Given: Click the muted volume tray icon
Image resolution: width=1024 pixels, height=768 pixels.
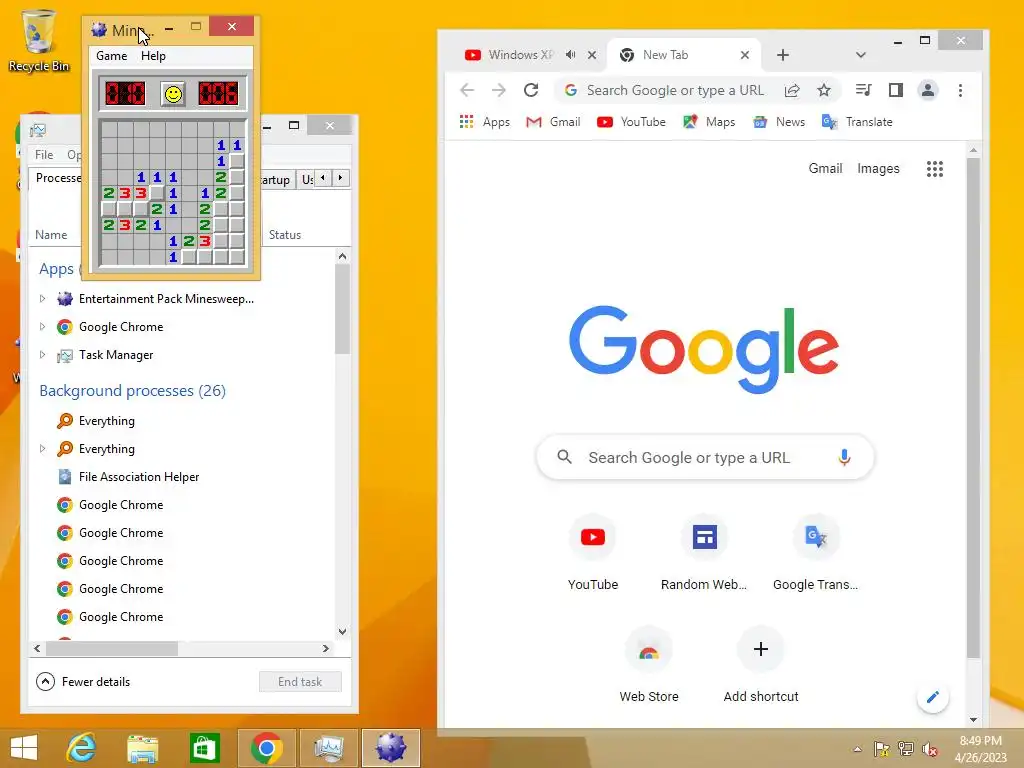Looking at the screenshot, I should [929, 749].
